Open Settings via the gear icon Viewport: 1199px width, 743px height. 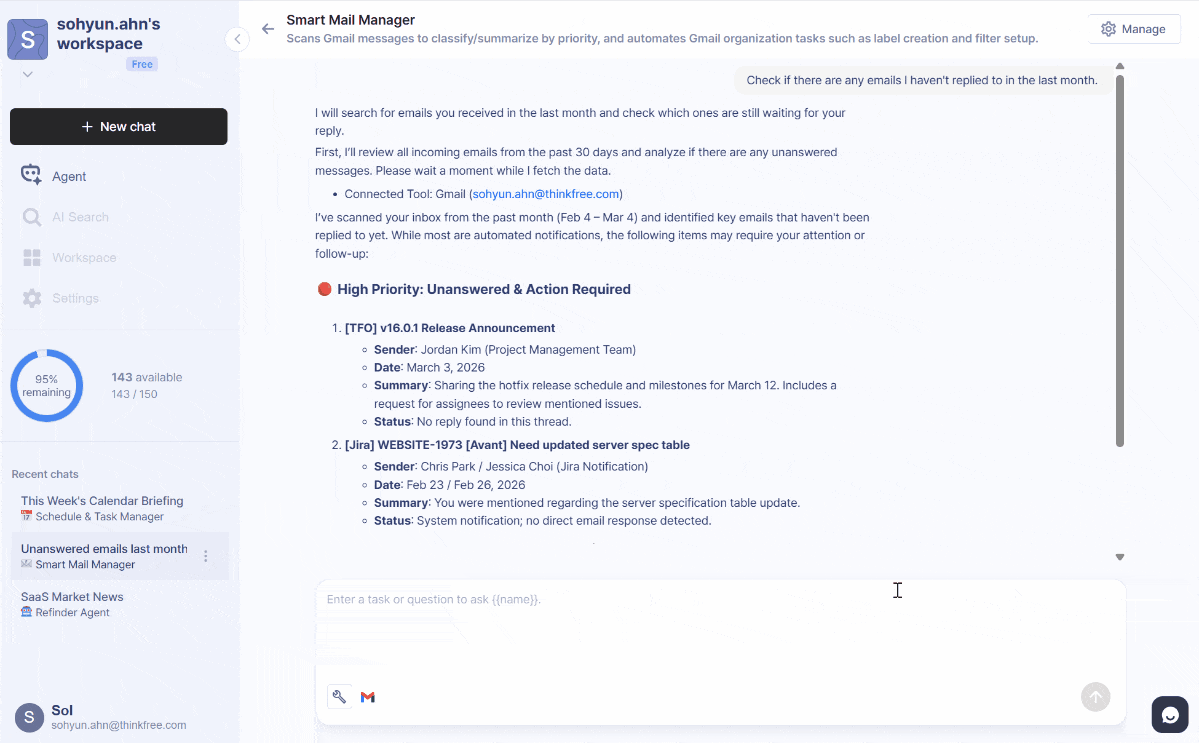click(31, 297)
